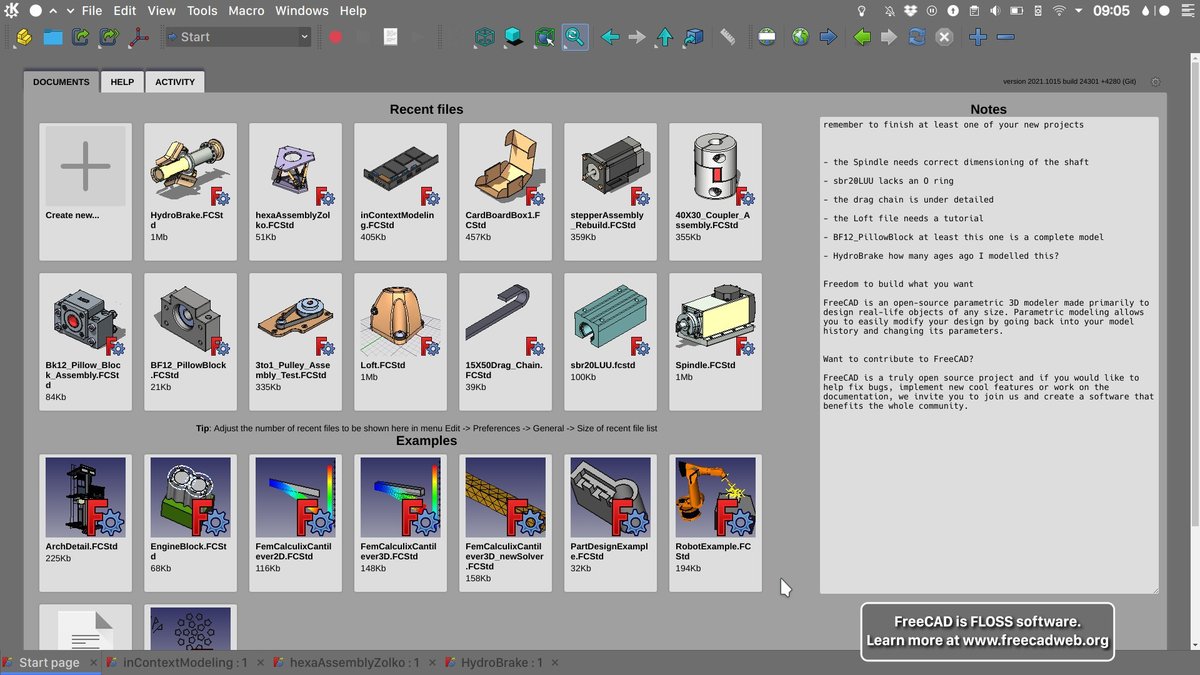This screenshot has width=1200, height=675.
Task: Click the globe with URL bar icon
Action: (x=767, y=37)
